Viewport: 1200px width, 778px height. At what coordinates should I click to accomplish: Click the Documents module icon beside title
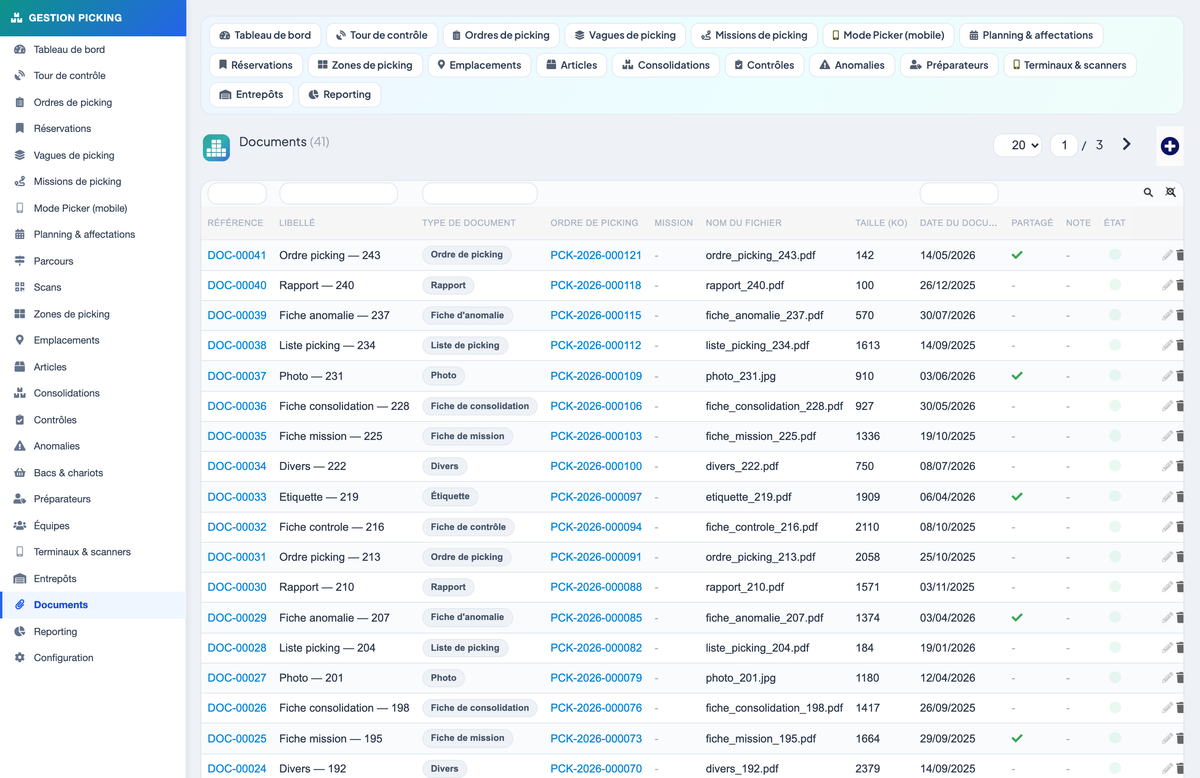coord(216,148)
